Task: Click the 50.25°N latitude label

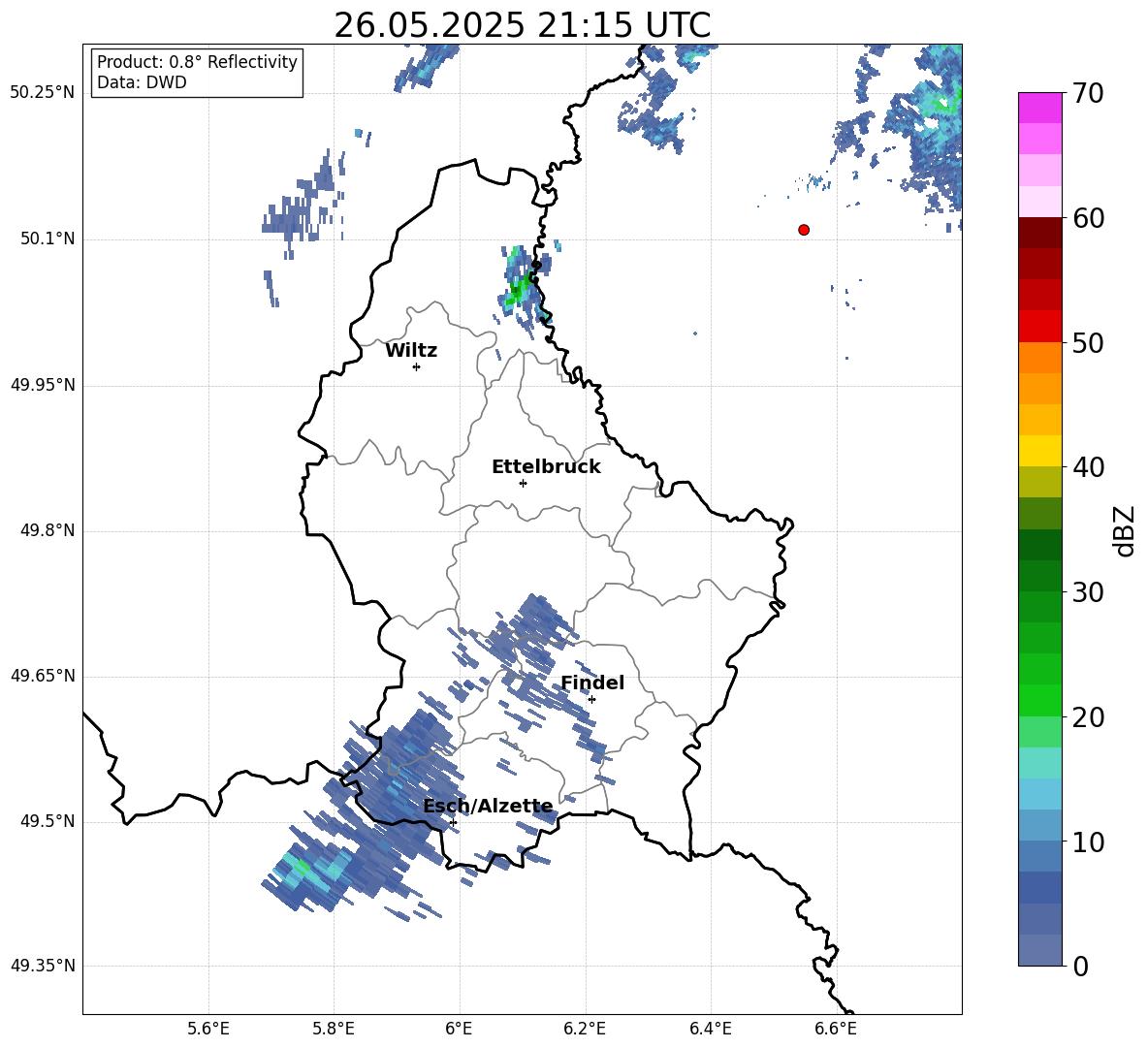Action: [x=43, y=93]
